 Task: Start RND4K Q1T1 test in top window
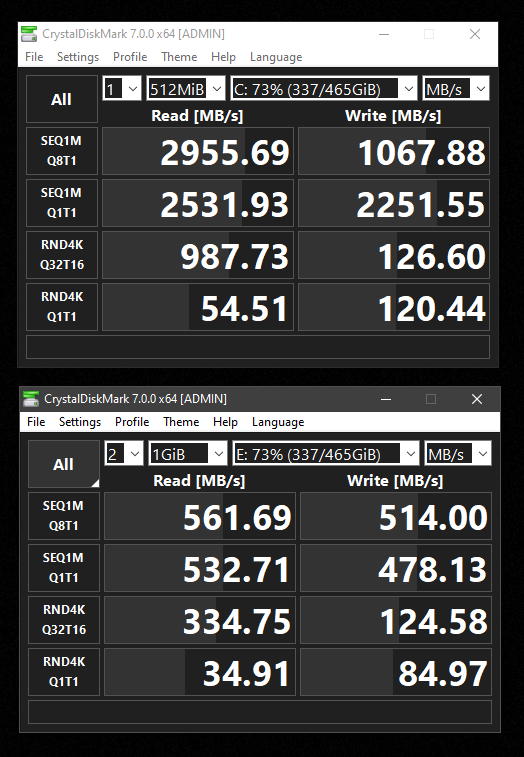[62, 307]
